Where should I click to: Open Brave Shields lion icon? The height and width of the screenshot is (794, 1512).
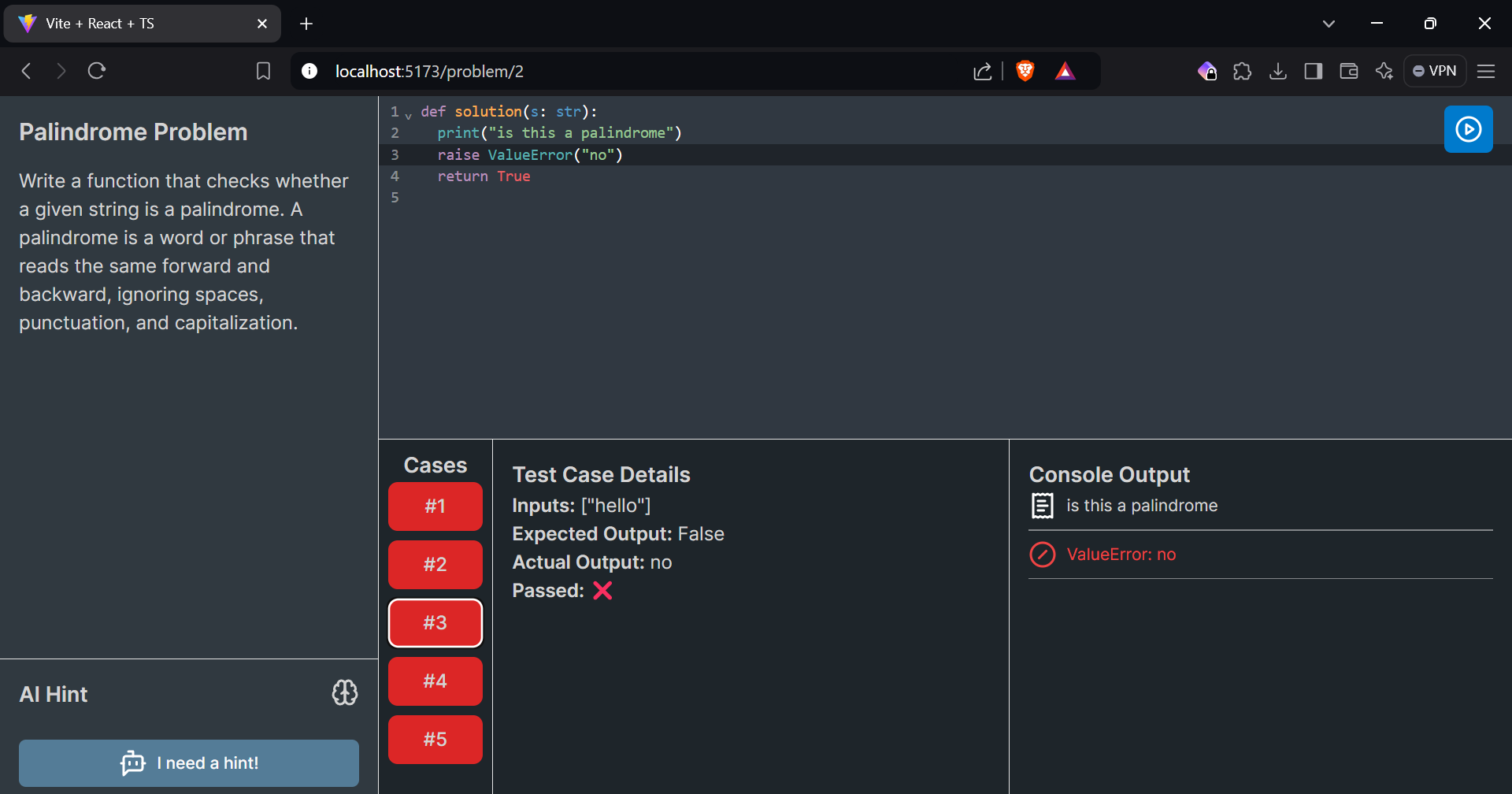[x=1025, y=71]
